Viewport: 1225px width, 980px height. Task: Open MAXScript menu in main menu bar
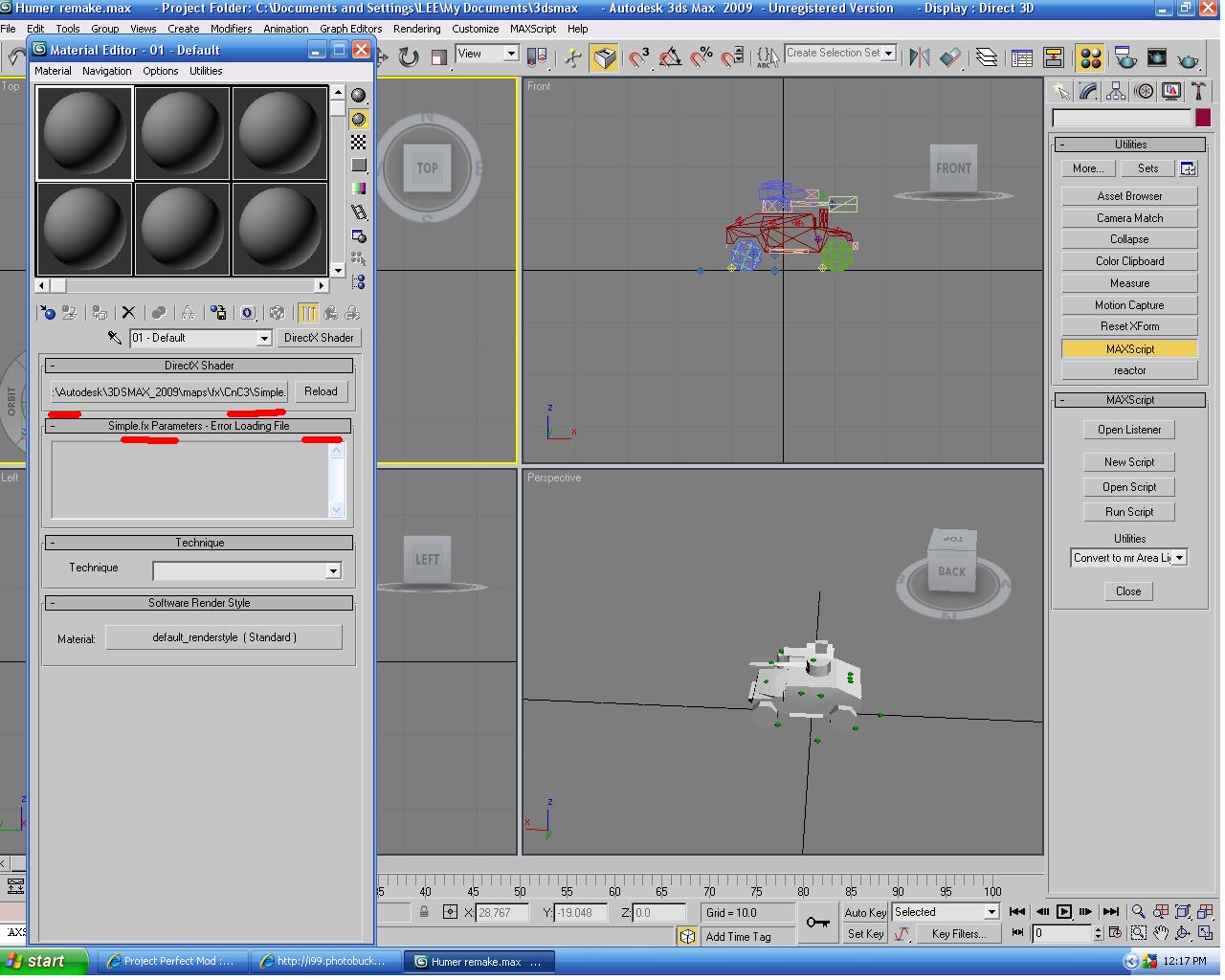[533, 29]
